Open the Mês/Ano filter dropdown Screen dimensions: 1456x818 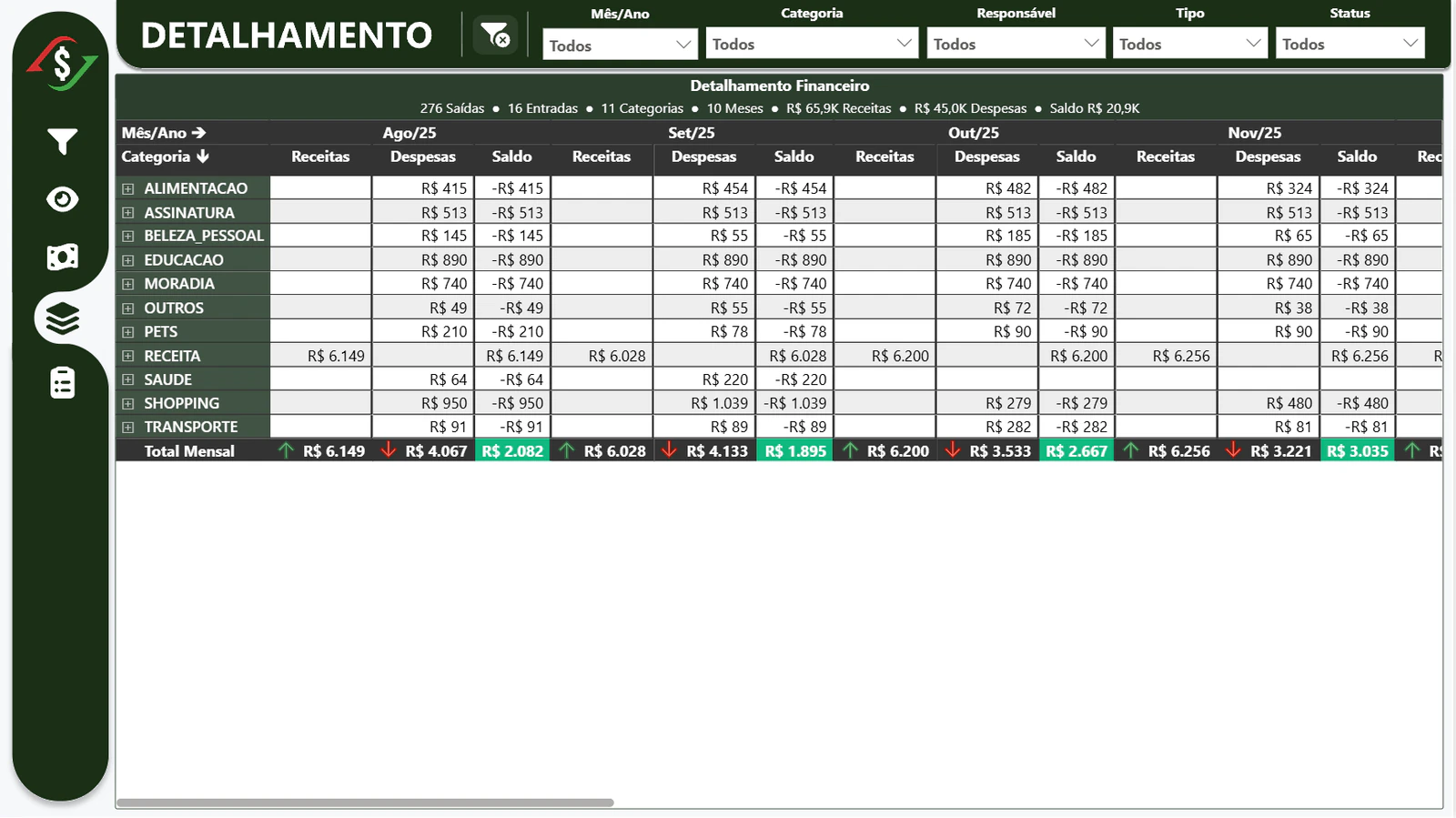pyautogui.click(x=620, y=45)
